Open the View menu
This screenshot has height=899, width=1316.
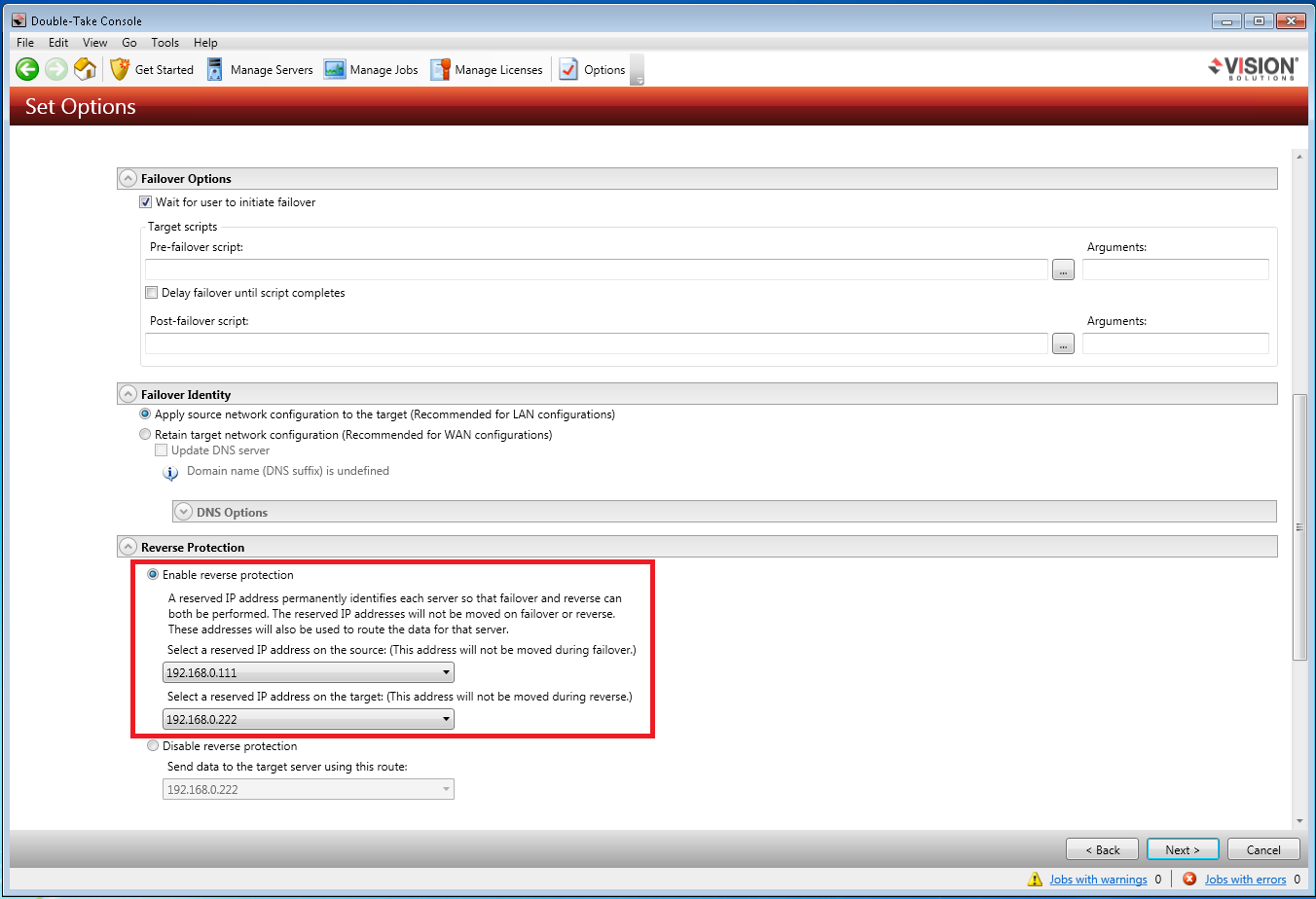pyautogui.click(x=95, y=43)
